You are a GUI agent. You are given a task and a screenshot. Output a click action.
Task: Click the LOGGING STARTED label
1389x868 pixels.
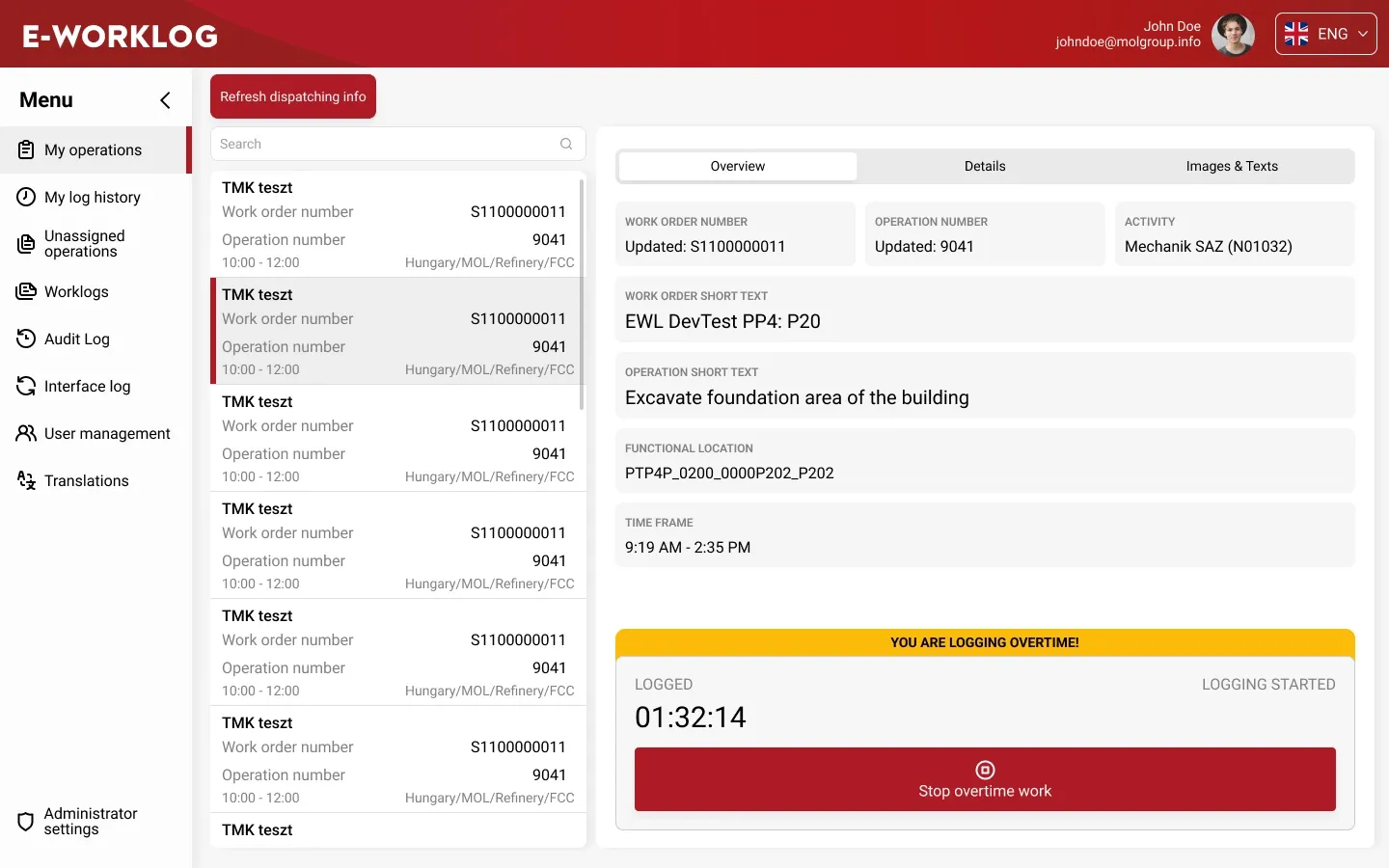(1268, 684)
